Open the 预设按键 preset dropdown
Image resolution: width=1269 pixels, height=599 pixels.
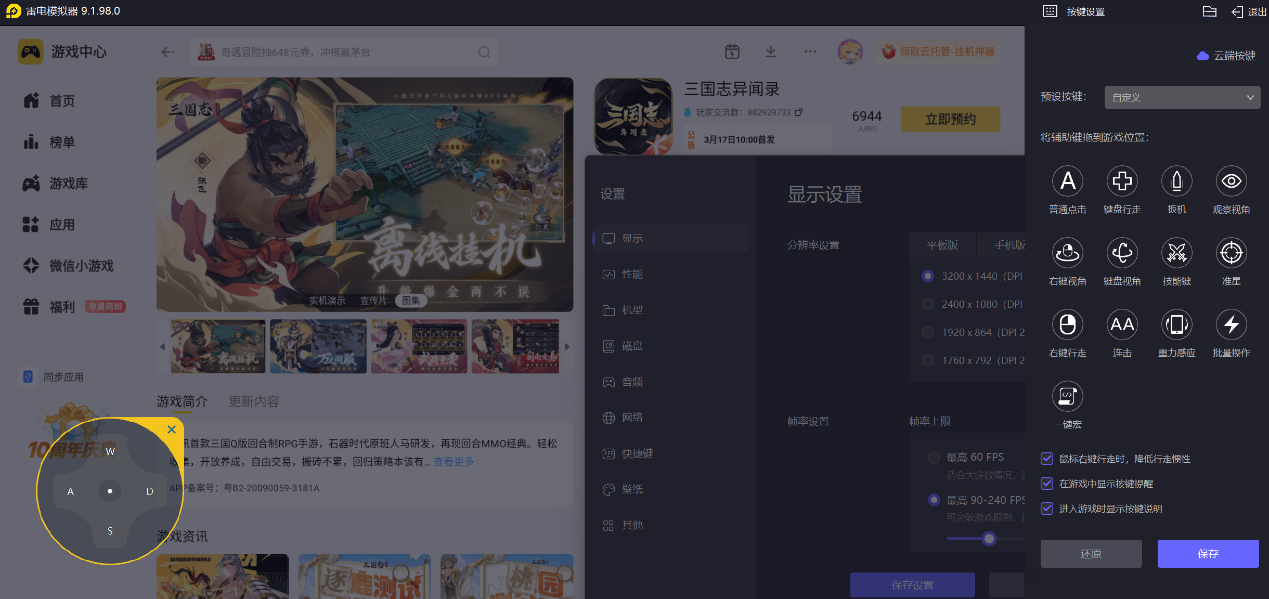(x=1183, y=97)
